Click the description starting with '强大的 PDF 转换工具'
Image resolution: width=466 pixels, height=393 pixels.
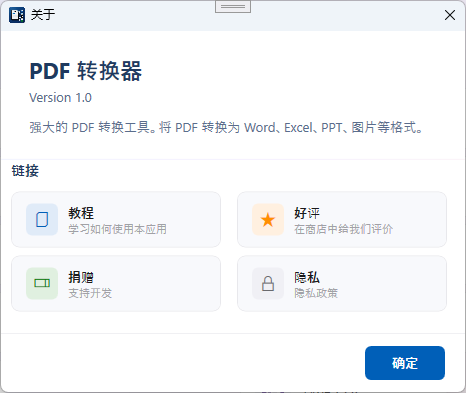pos(226,127)
